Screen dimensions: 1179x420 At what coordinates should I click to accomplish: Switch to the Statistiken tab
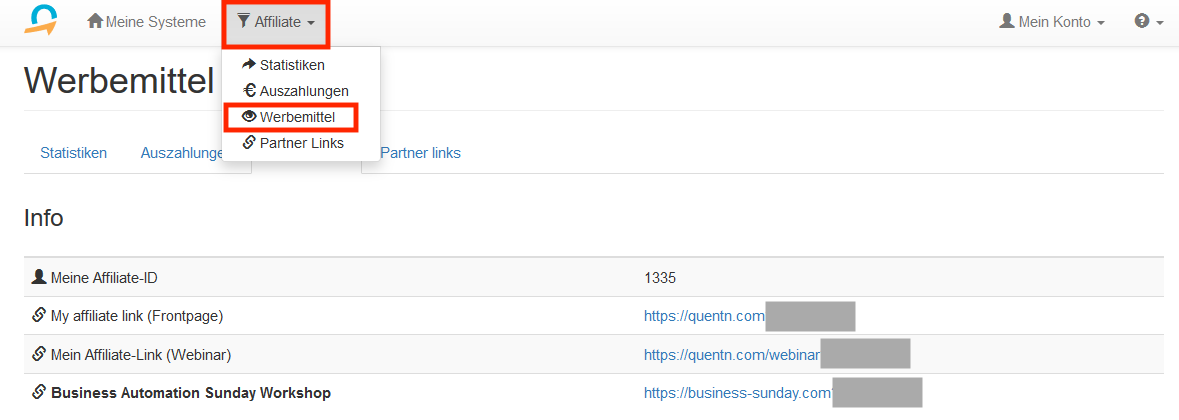73,153
